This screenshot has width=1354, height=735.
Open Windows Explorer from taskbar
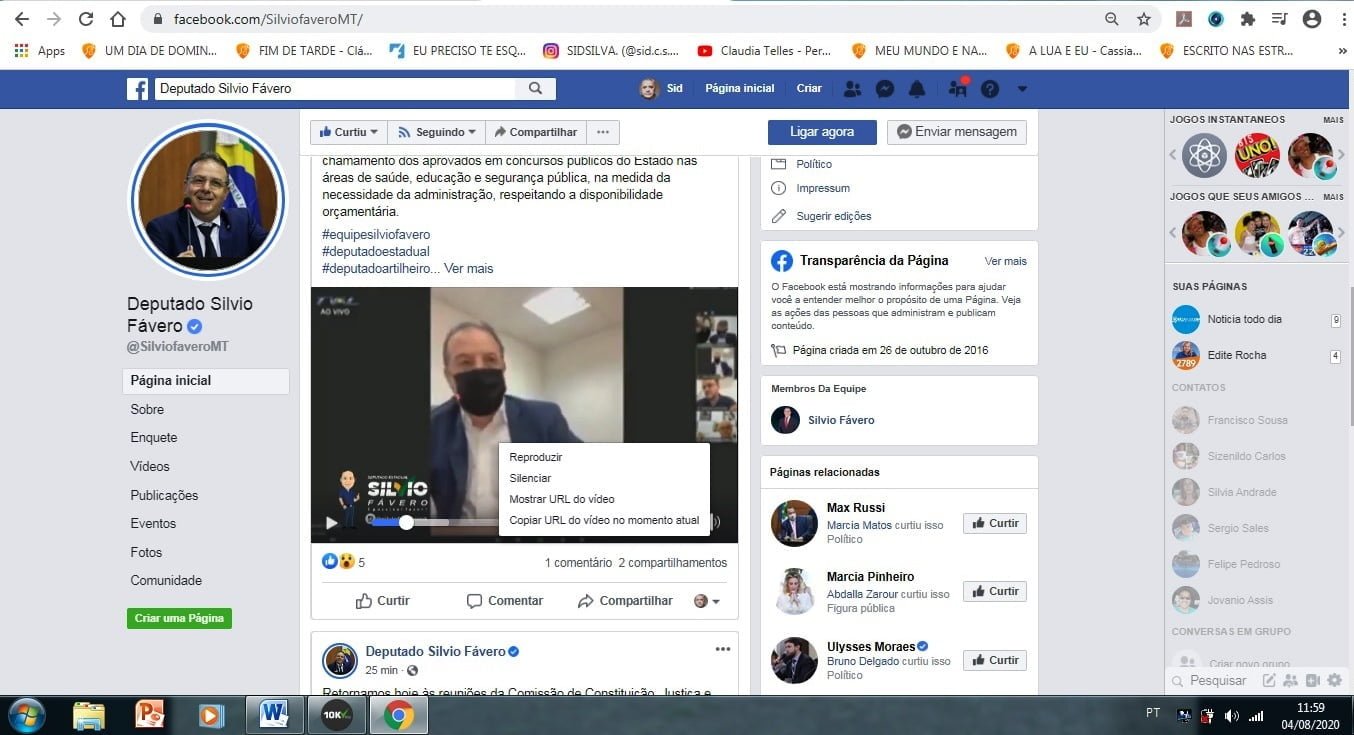coord(88,715)
